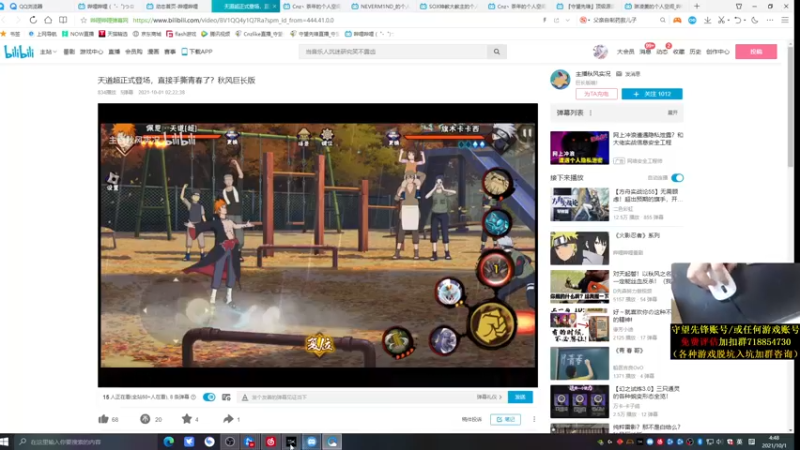Open the red NetEase Music taskbar icon

pos(270,442)
